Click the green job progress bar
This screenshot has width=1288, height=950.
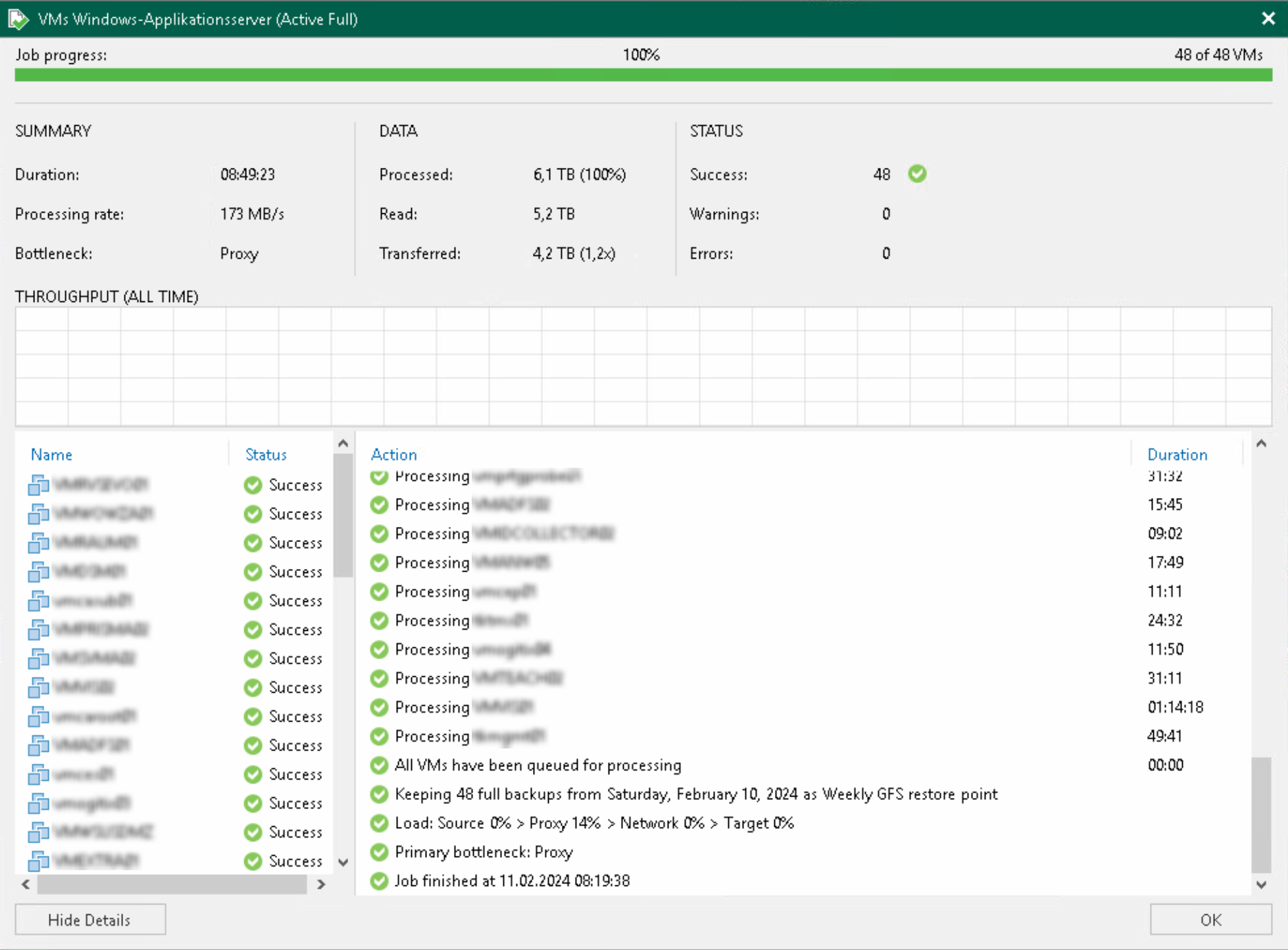point(640,74)
